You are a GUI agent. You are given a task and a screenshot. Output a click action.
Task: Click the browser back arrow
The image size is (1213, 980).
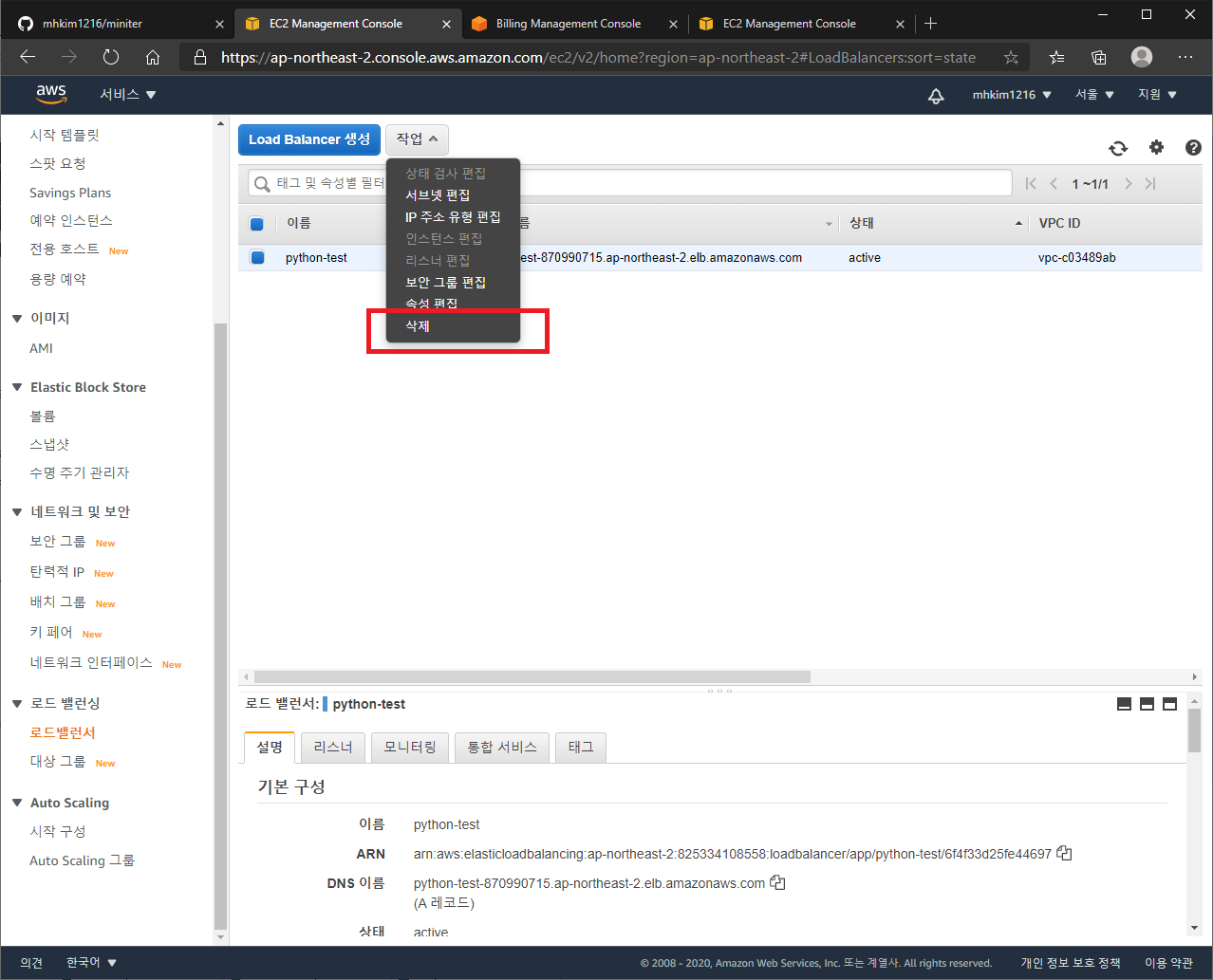[x=28, y=57]
